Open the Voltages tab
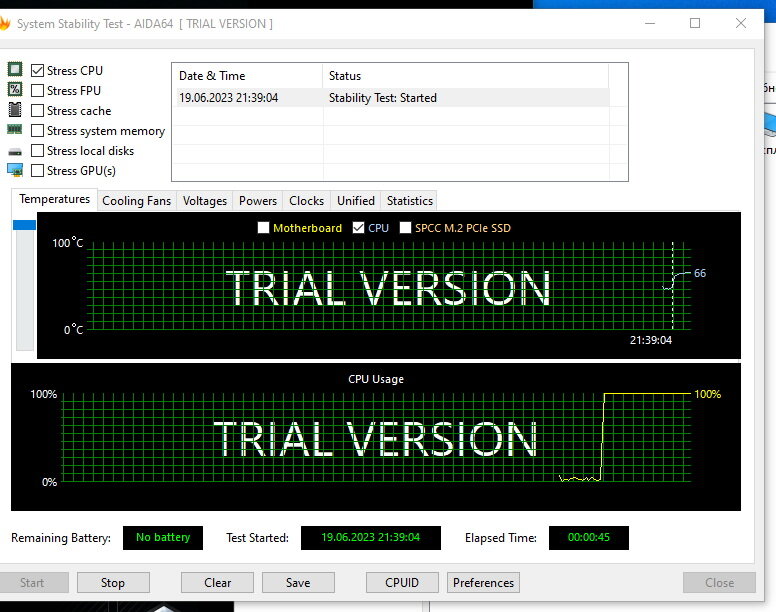Screen dimensions: 776x612 pyautogui.click(x=204, y=201)
